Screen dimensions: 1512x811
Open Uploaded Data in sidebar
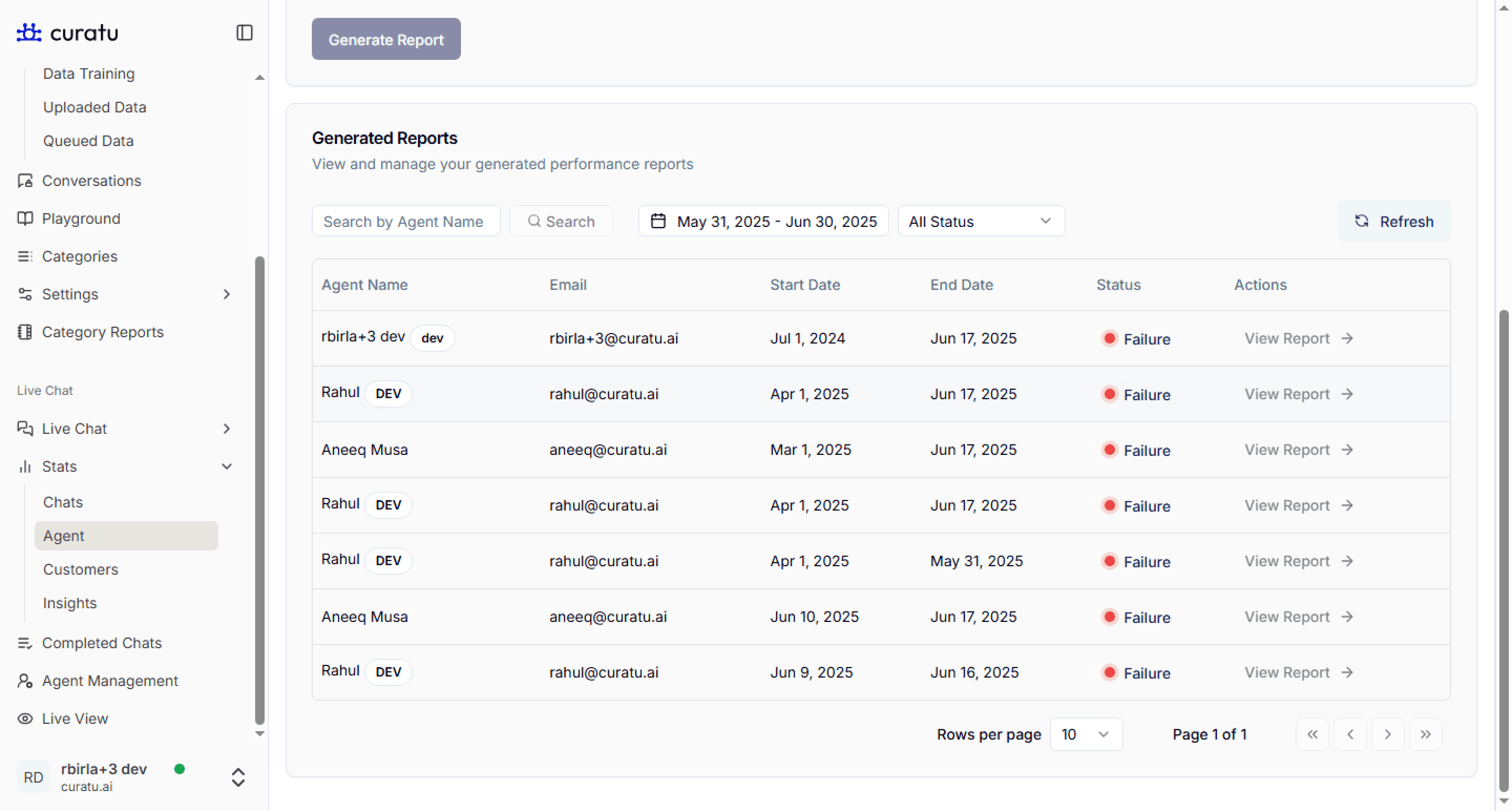[94, 108]
